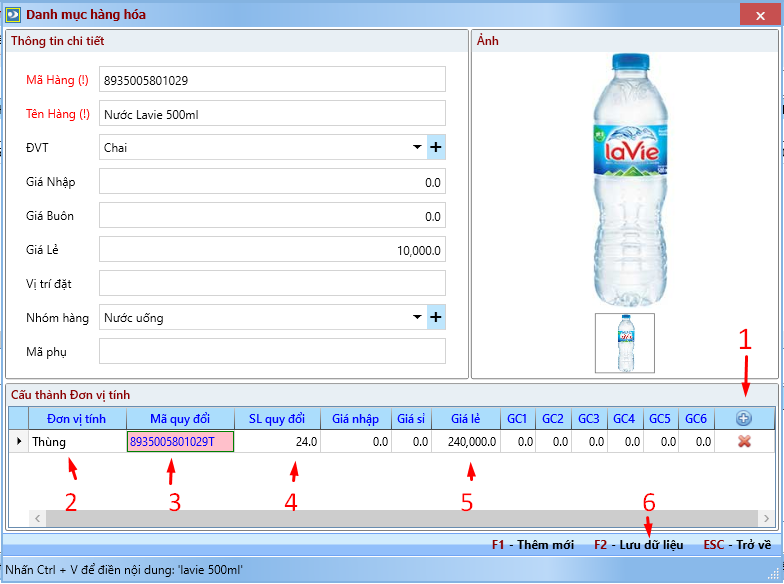Click the GC6 0.0 cell in Thùng row
Image resolution: width=784 pixels, height=584 pixels.
(696, 442)
